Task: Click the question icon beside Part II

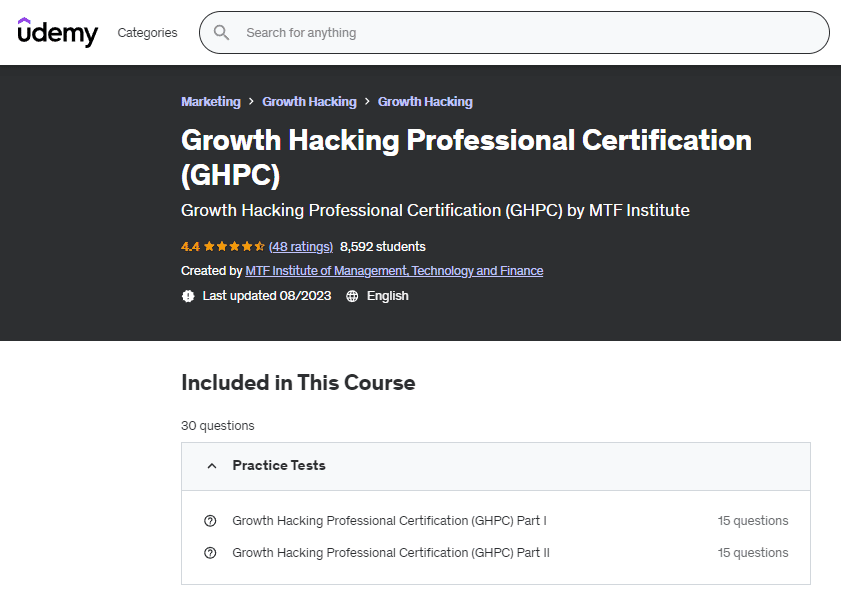Action: (210, 553)
